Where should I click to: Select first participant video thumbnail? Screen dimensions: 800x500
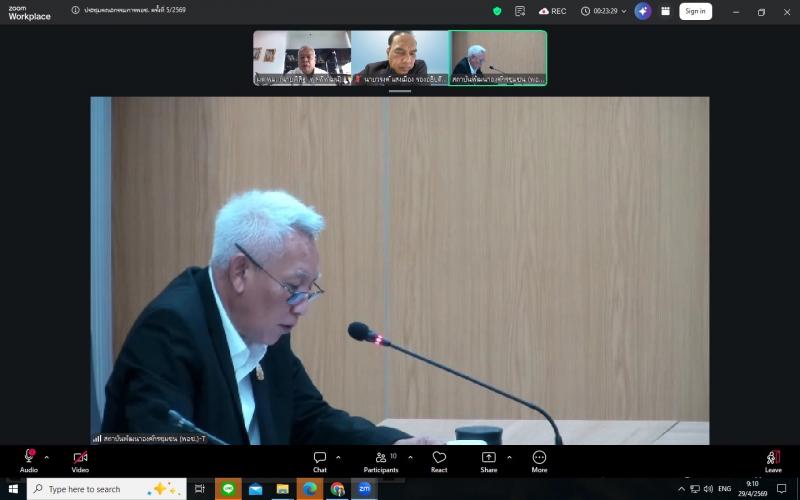click(302, 58)
